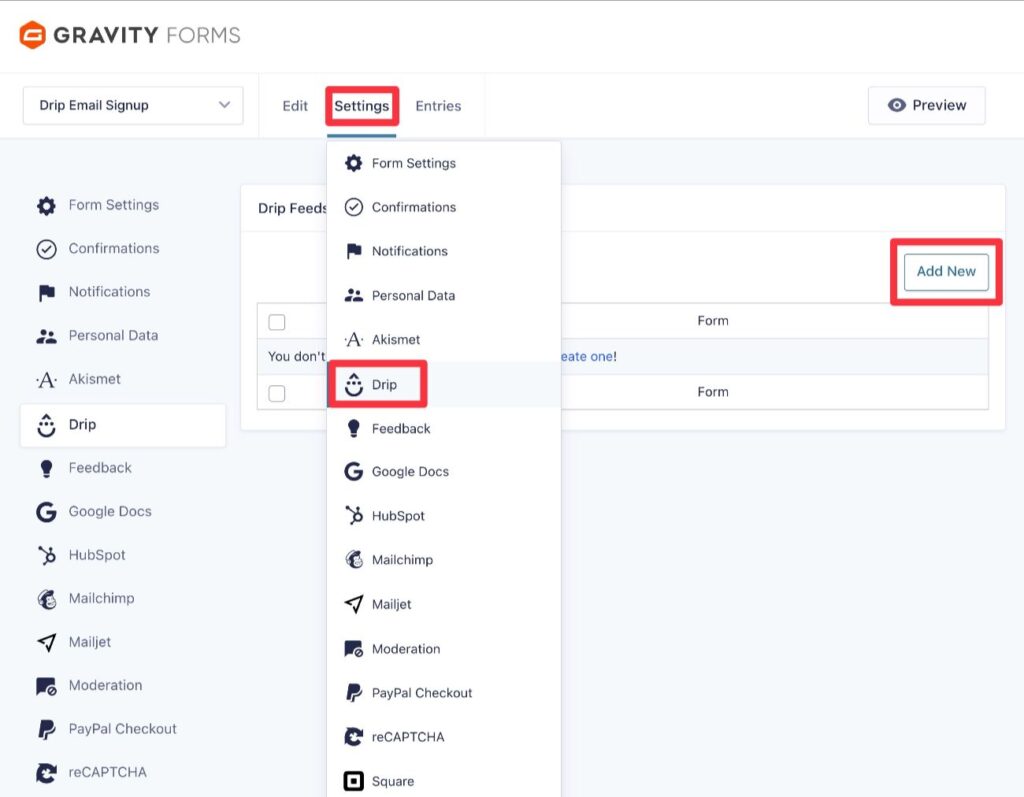Image resolution: width=1024 pixels, height=797 pixels.
Task: Go to the Edit tab
Action: [295, 106]
